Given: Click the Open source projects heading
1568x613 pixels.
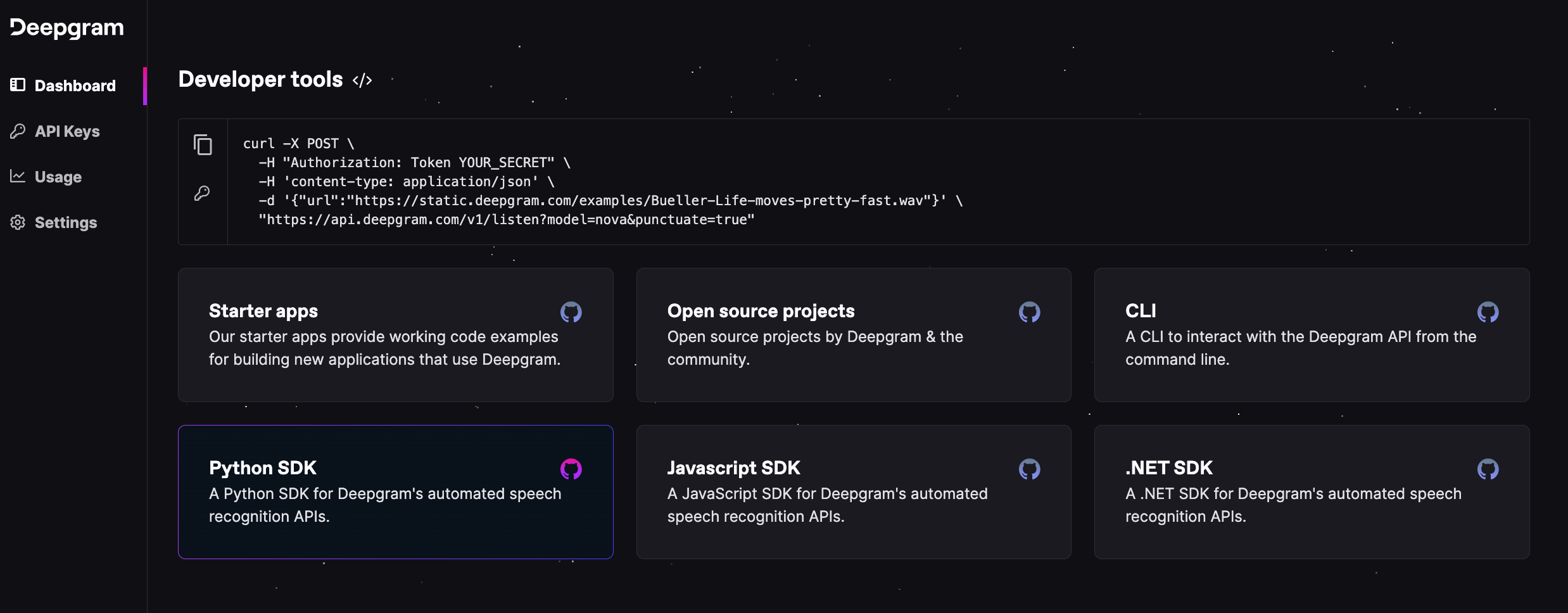Looking at the screenshot, I should click(761, 311).
